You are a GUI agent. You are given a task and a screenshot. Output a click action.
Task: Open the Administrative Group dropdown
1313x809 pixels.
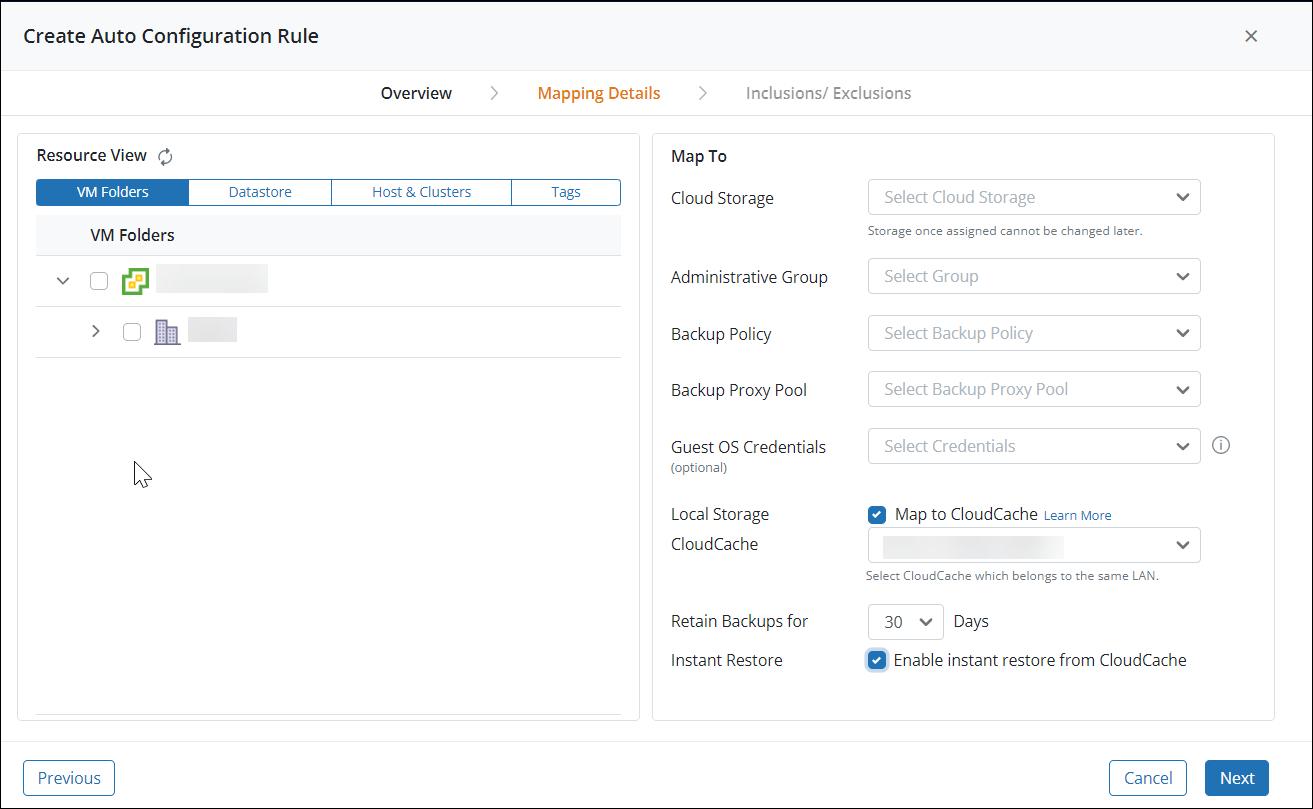[x=1033, y=276]
